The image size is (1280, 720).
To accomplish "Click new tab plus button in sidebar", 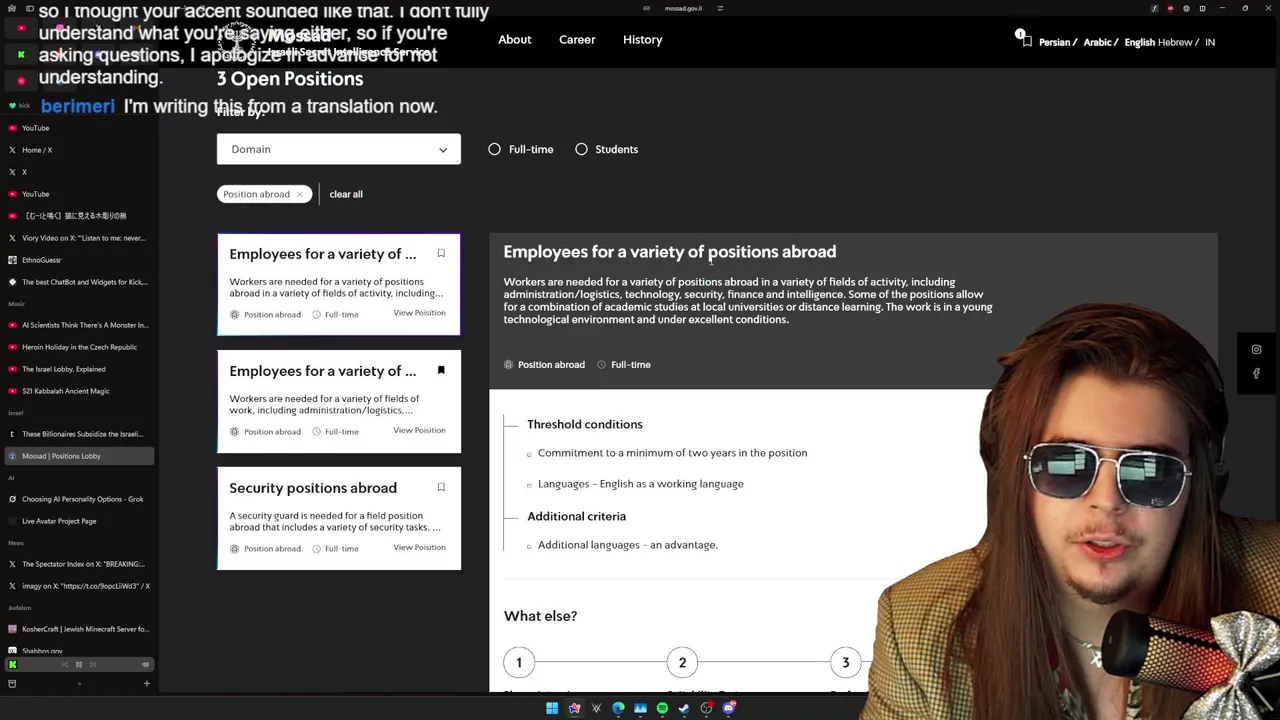I will tap(146, 684).
